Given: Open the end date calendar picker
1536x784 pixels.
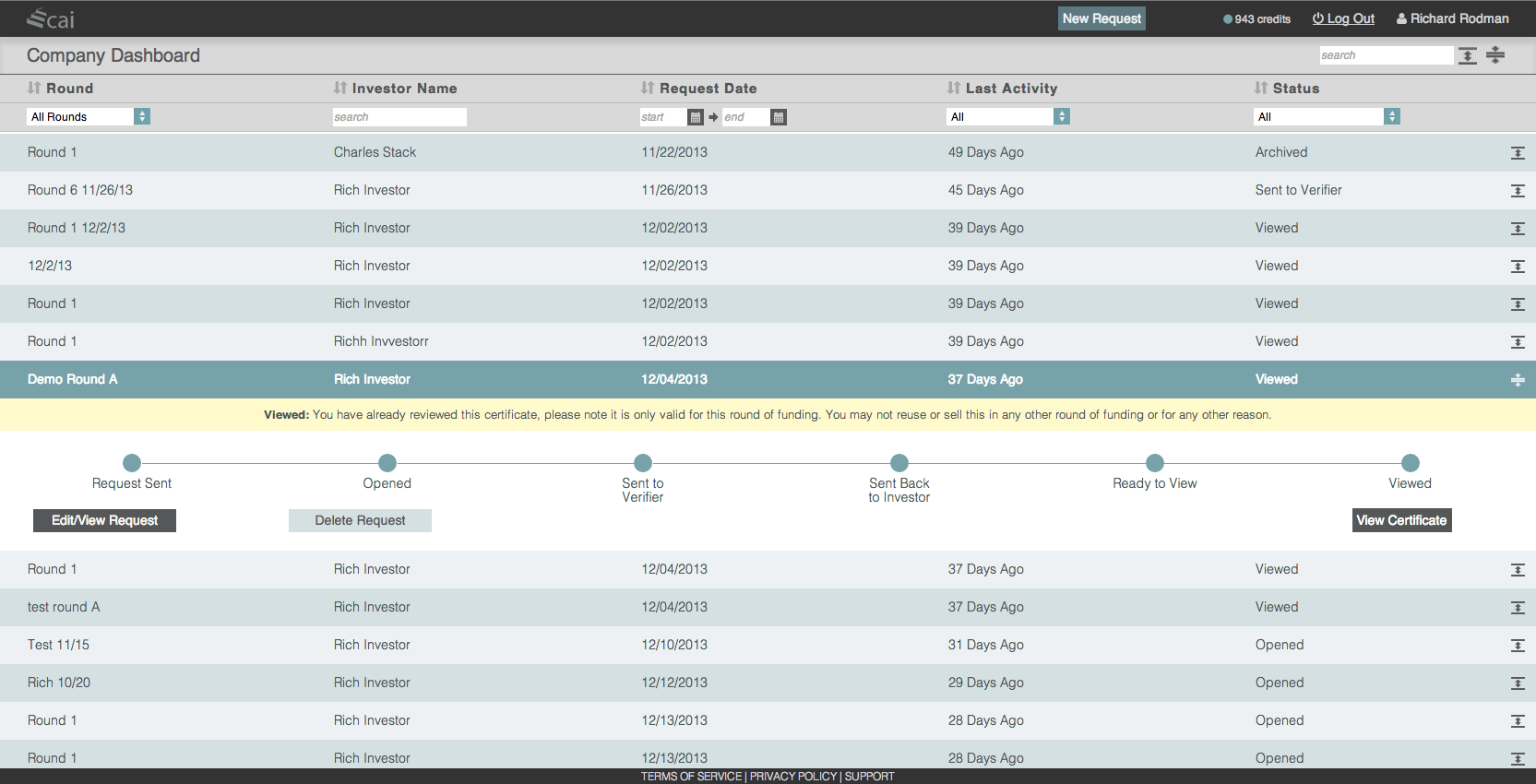Looking at the screenshot, I should click(779, 117).
